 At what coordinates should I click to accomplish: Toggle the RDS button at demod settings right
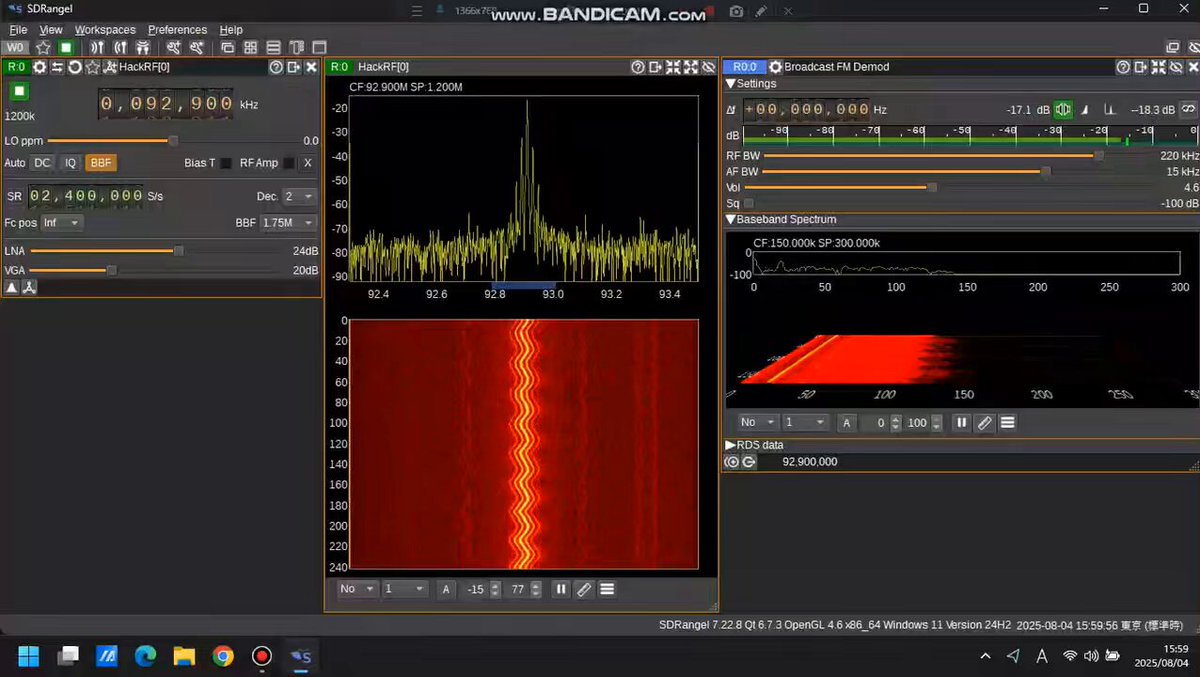(x=1188, y=109)
